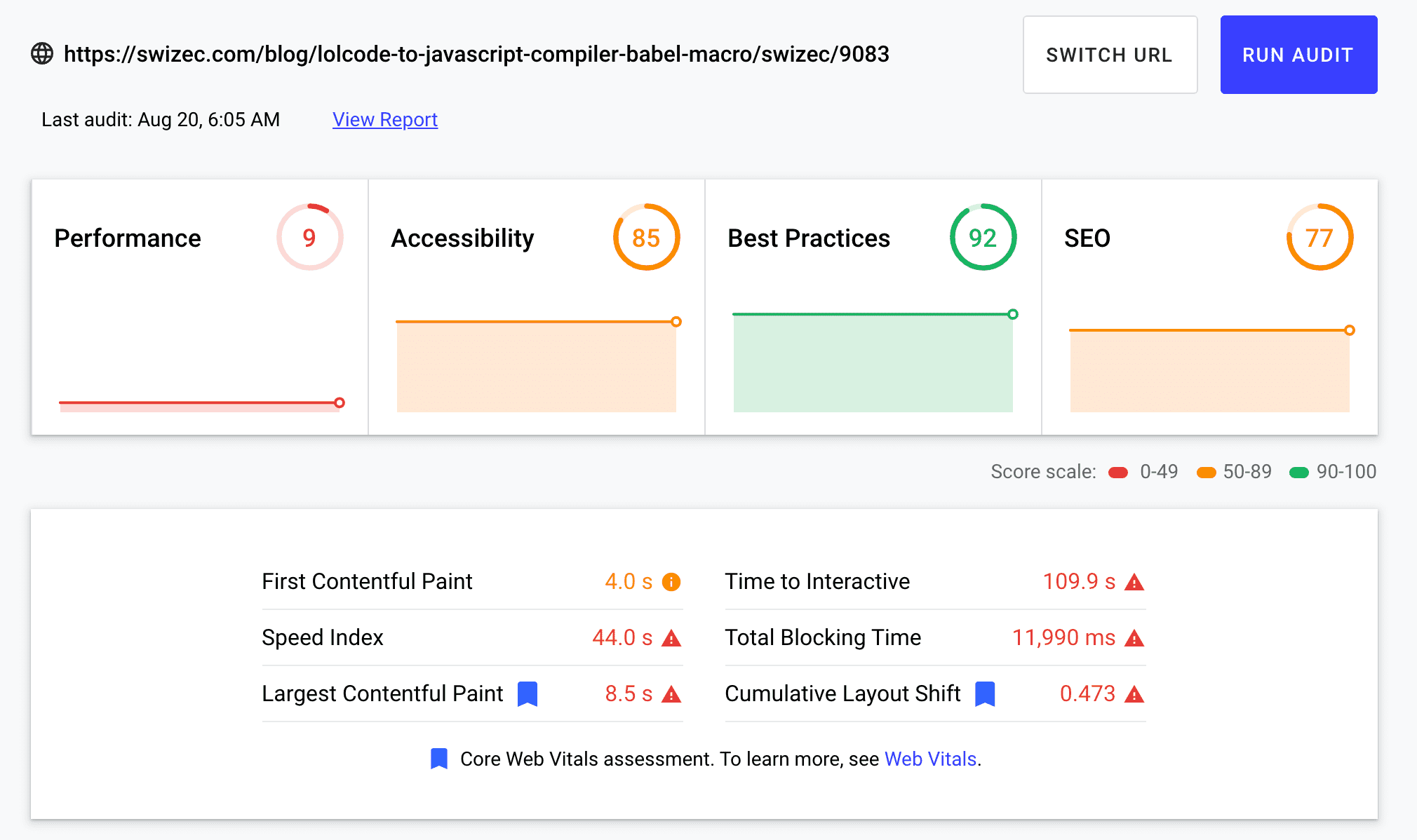This screenshot has height=840, width=1417.
Task: Click the Performance score gauge showing 9
Action: coord(309,238)
